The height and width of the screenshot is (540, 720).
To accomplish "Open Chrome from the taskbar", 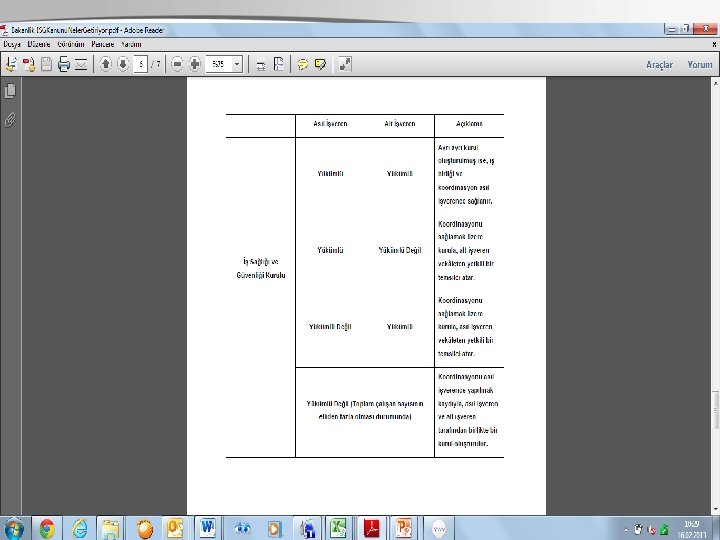I will coord(47,529).
